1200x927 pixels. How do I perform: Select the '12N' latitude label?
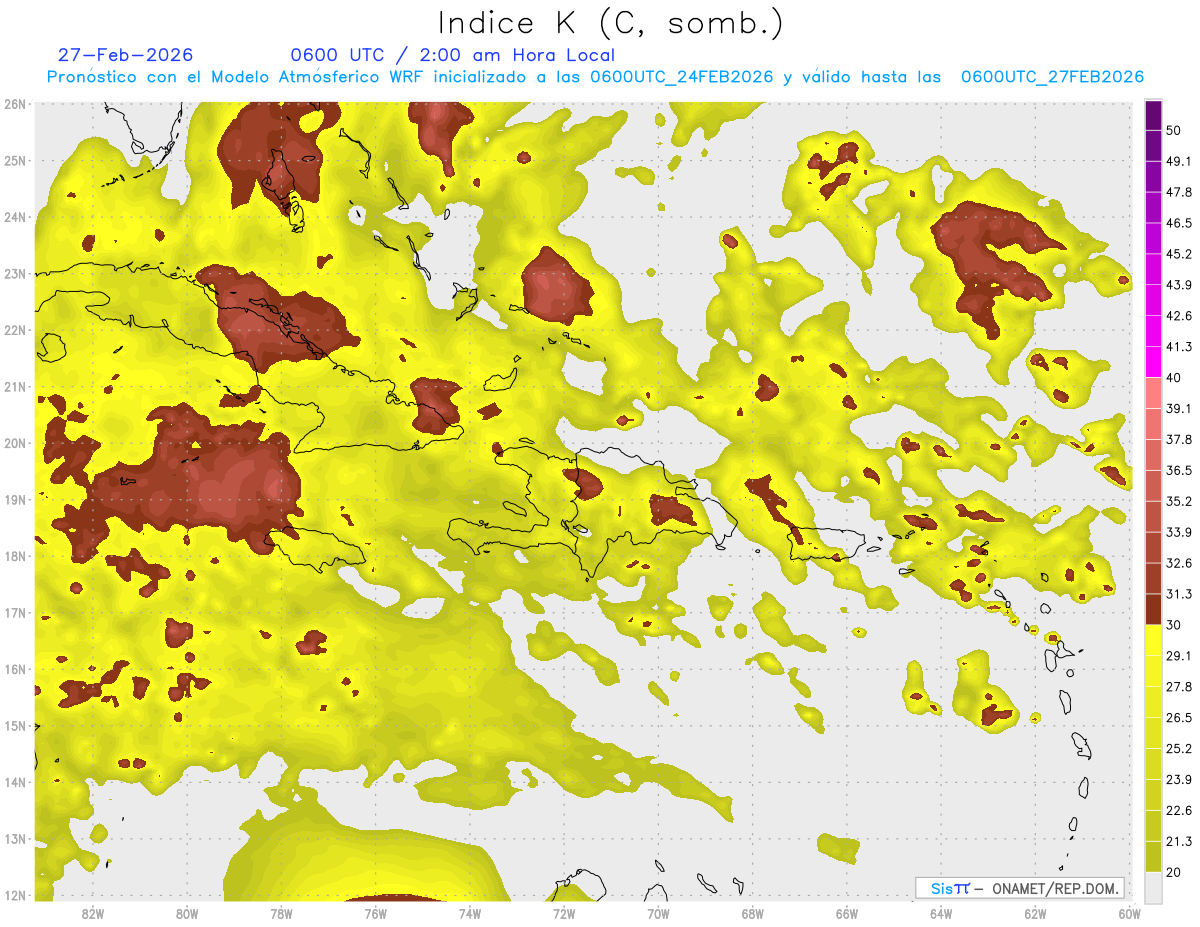15,895
